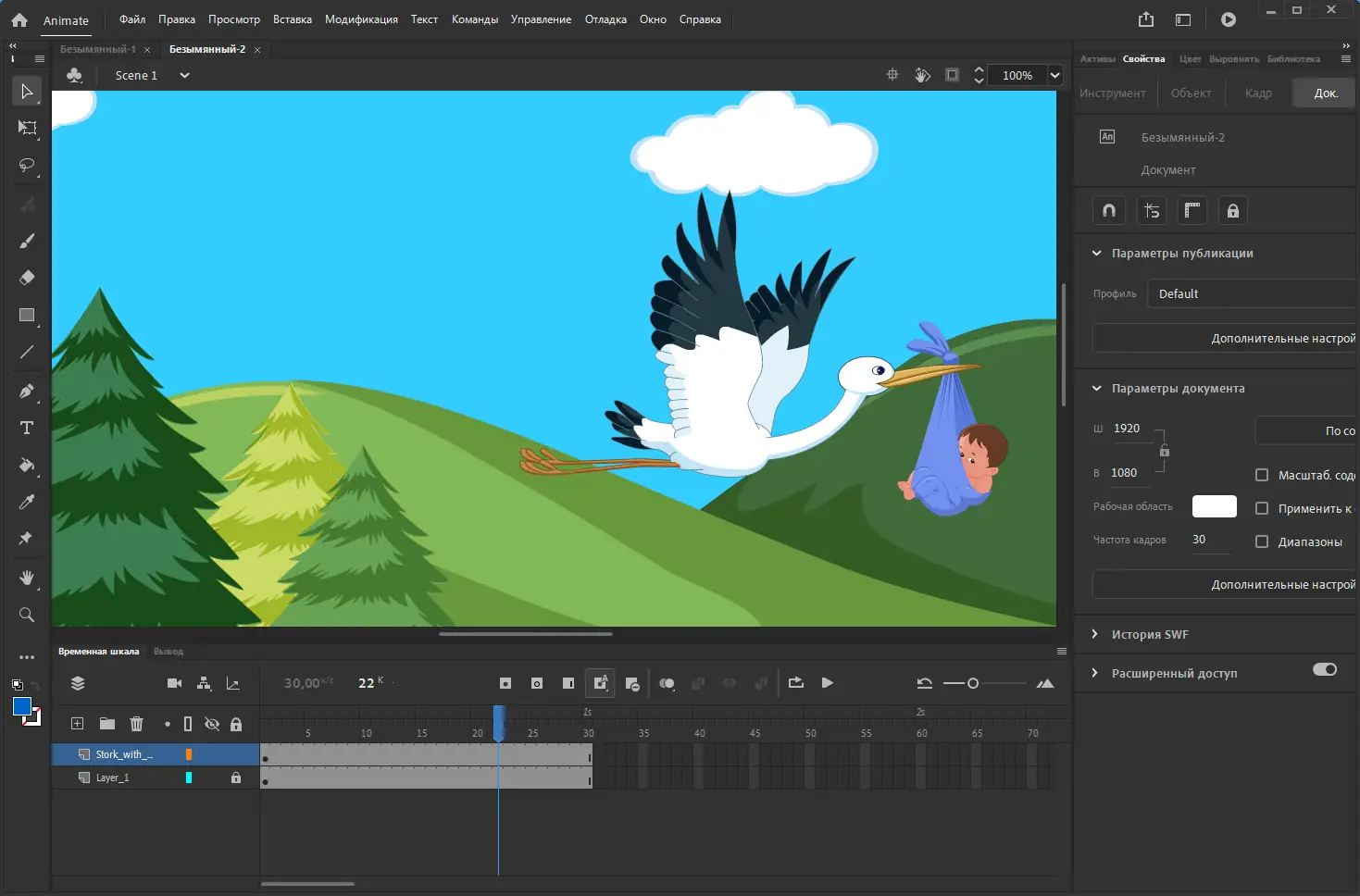Select the Zoom tool

[27, 615]
